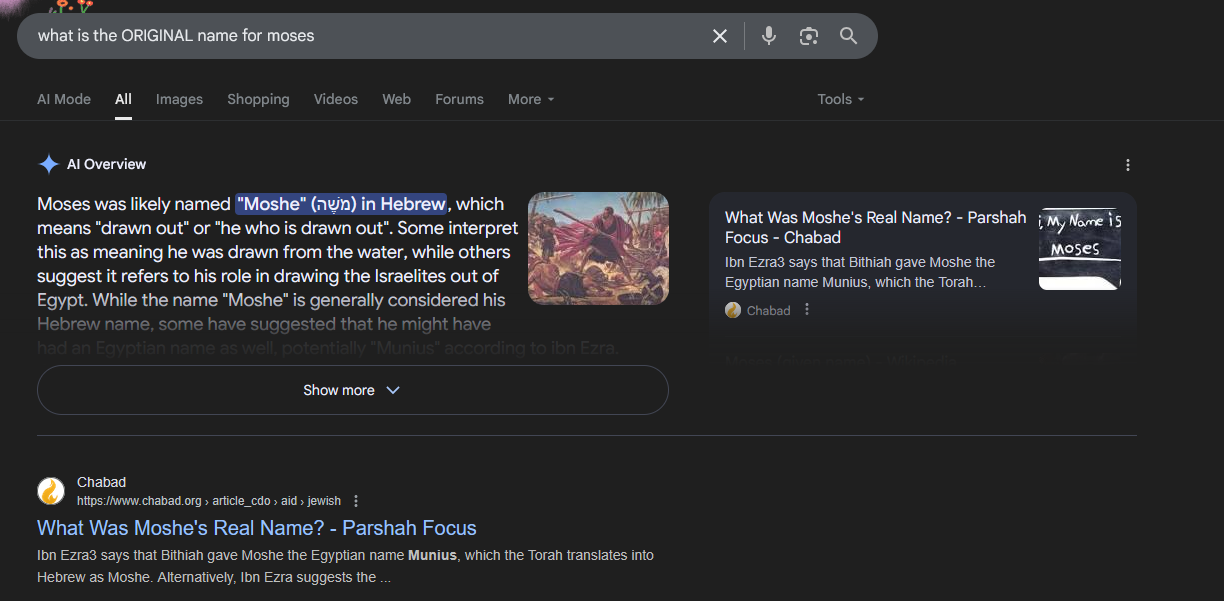Open three-dot menu on the Chabad source card
This screenshot has height=601, width=1224.
point(807,310)
